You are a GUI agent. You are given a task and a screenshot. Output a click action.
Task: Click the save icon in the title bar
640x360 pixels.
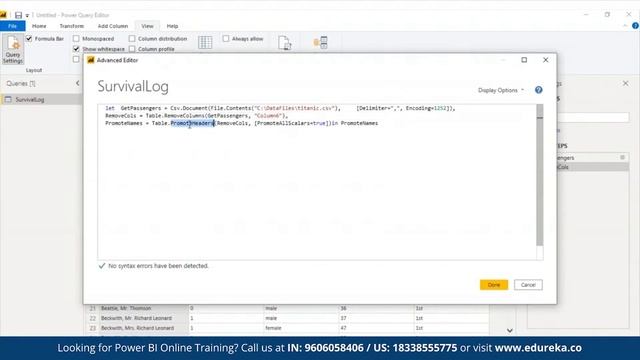click(18, 15)
